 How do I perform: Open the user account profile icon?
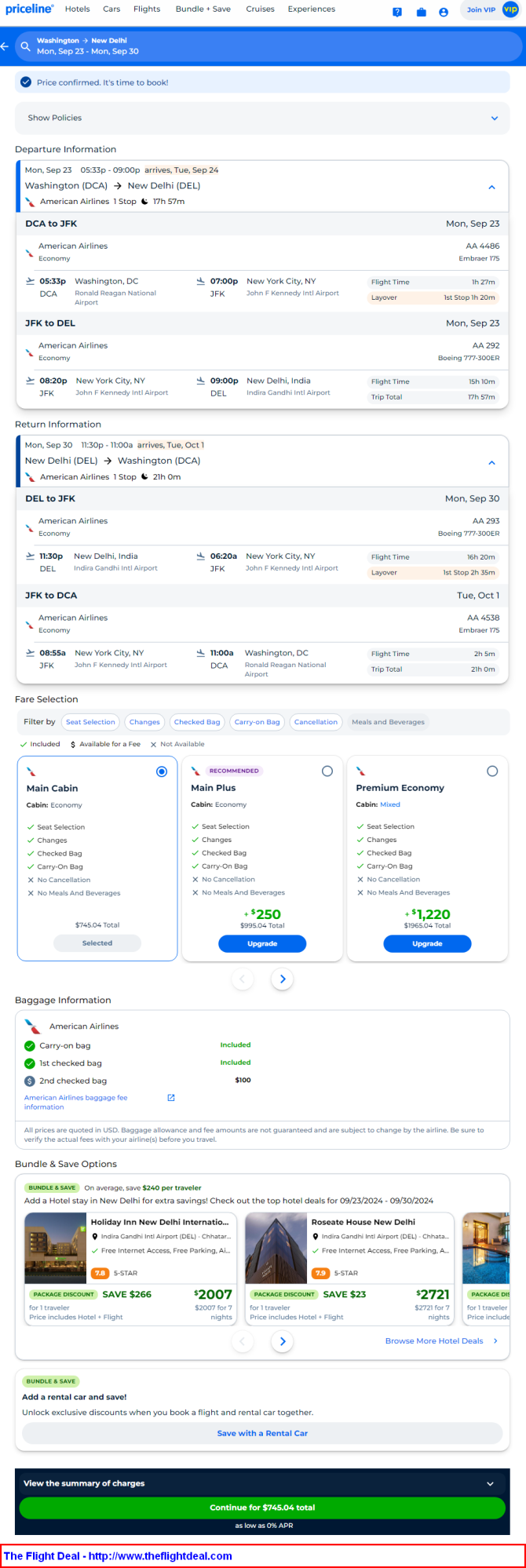[x=444, y=12]
